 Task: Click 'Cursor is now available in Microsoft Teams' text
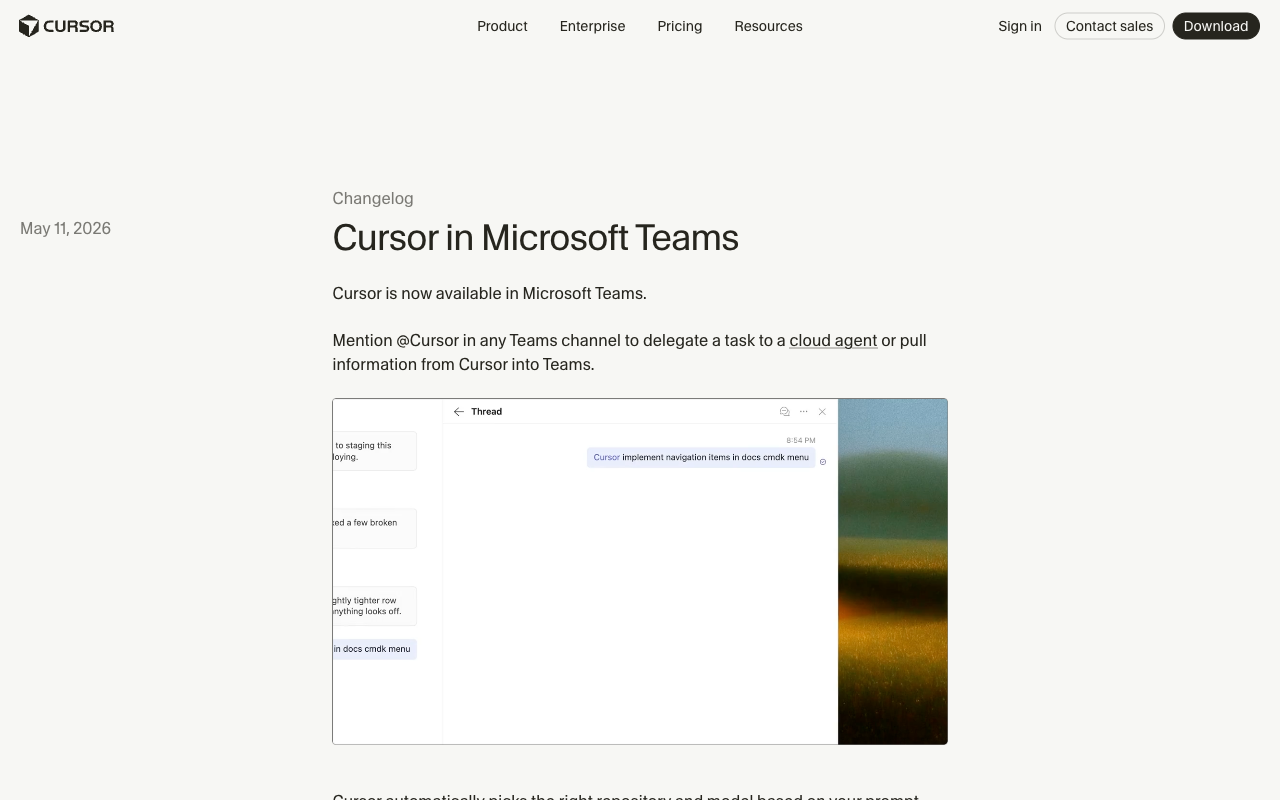pyautogui.click(x=489, y=293)
